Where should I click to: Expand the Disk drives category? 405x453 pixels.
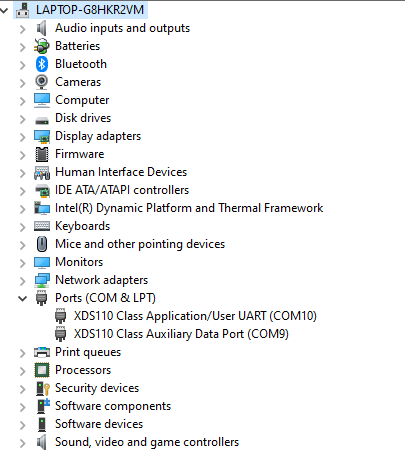[23, 119]
